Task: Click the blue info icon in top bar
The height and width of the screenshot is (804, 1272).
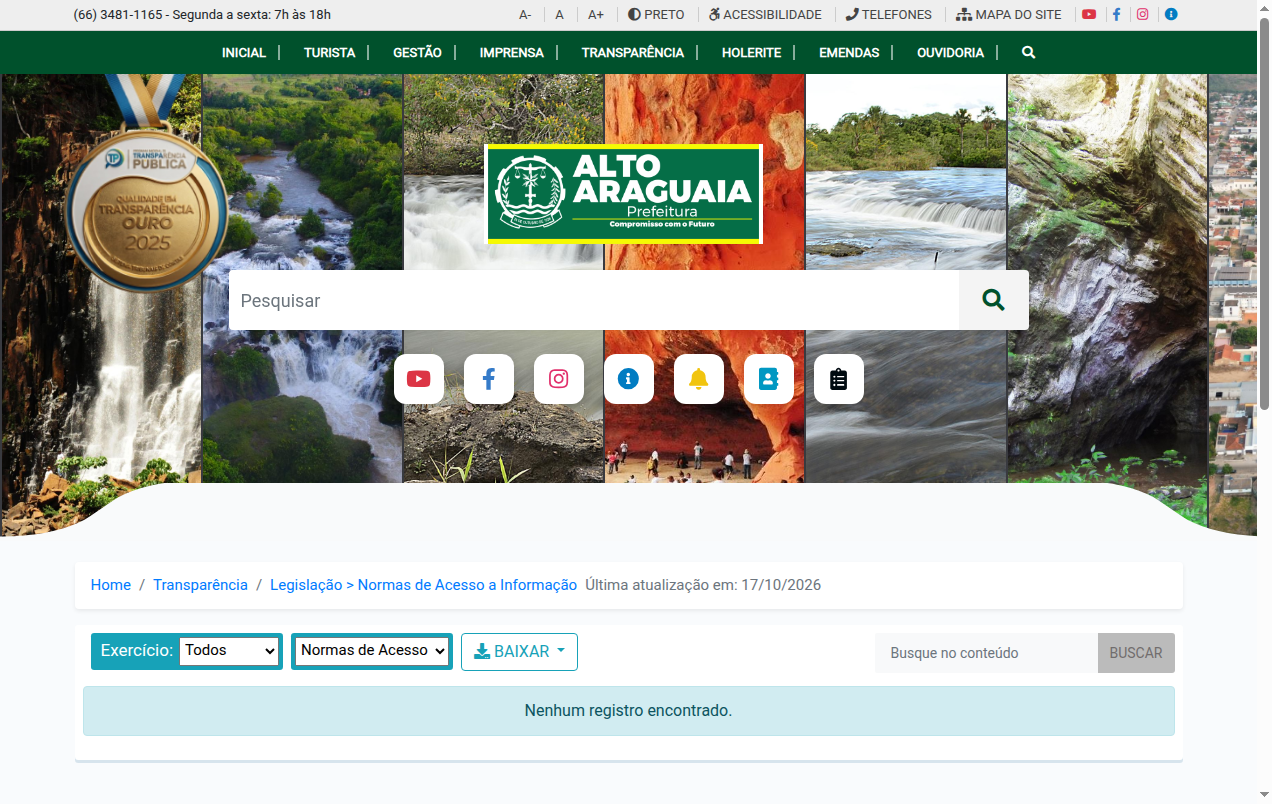Action: click(x=1171, y=15)
